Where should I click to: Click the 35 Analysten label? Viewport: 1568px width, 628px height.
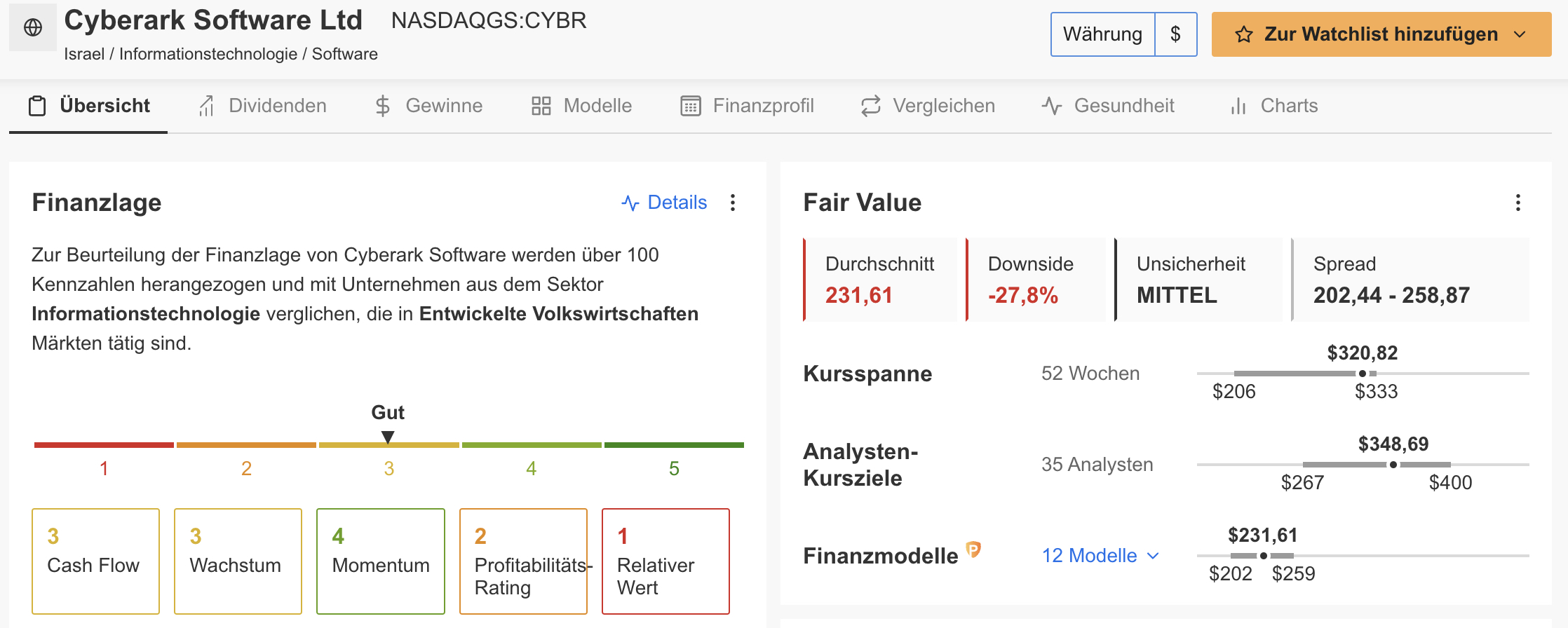coord(1097,465)
